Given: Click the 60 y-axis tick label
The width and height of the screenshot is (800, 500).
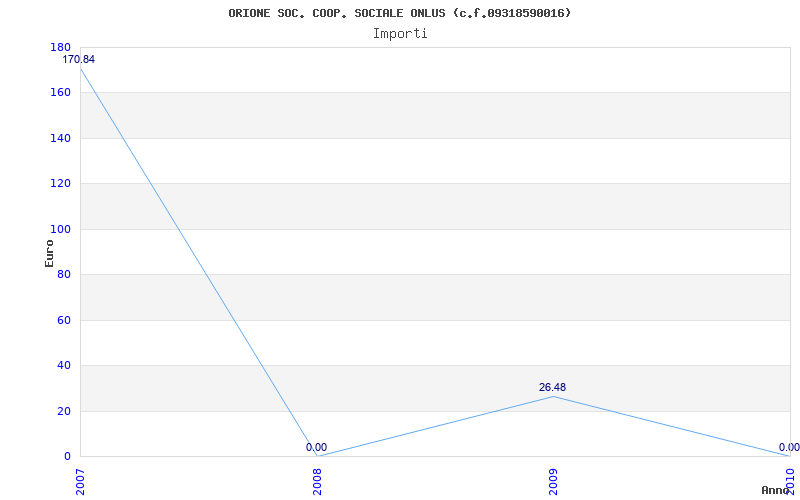Looking at the screenshot, I should pyautogui.click(x=63, y=320).
